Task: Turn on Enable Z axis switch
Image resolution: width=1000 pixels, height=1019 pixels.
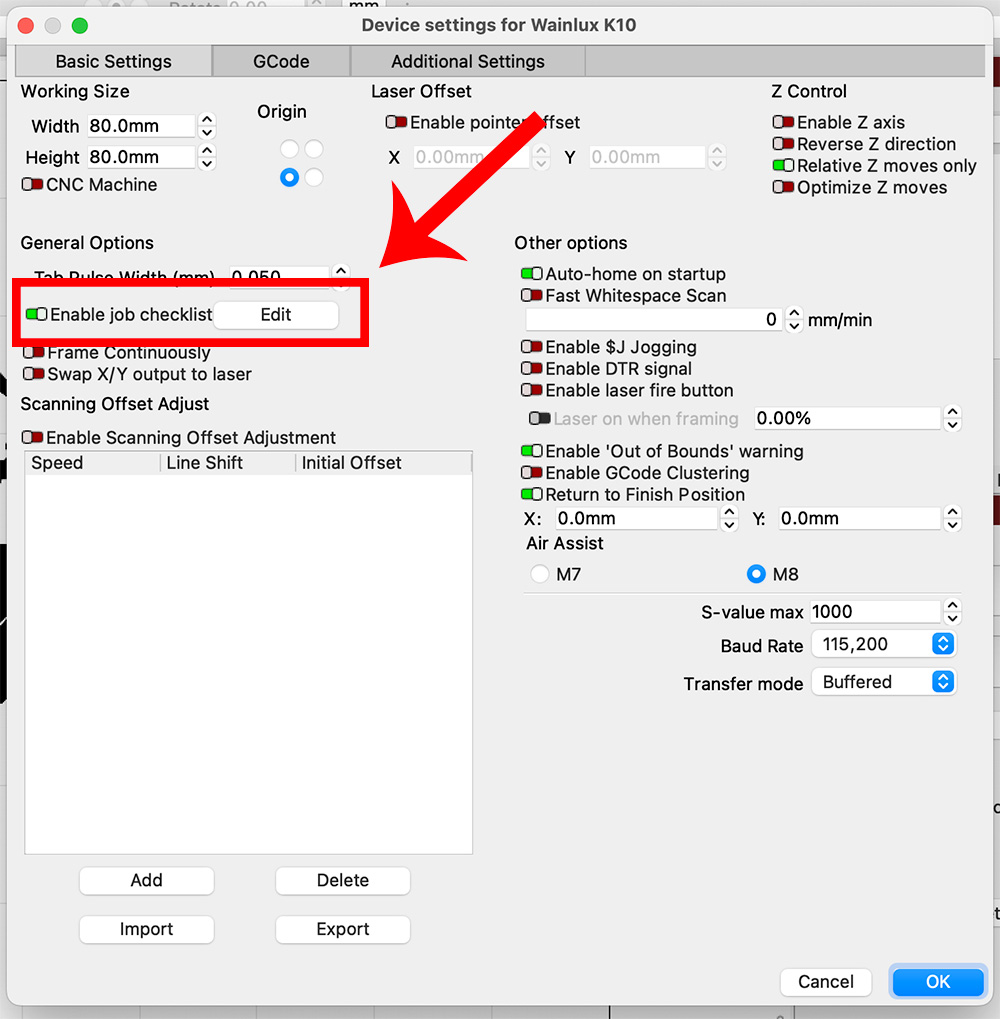Action: click(x=783, y=122)
